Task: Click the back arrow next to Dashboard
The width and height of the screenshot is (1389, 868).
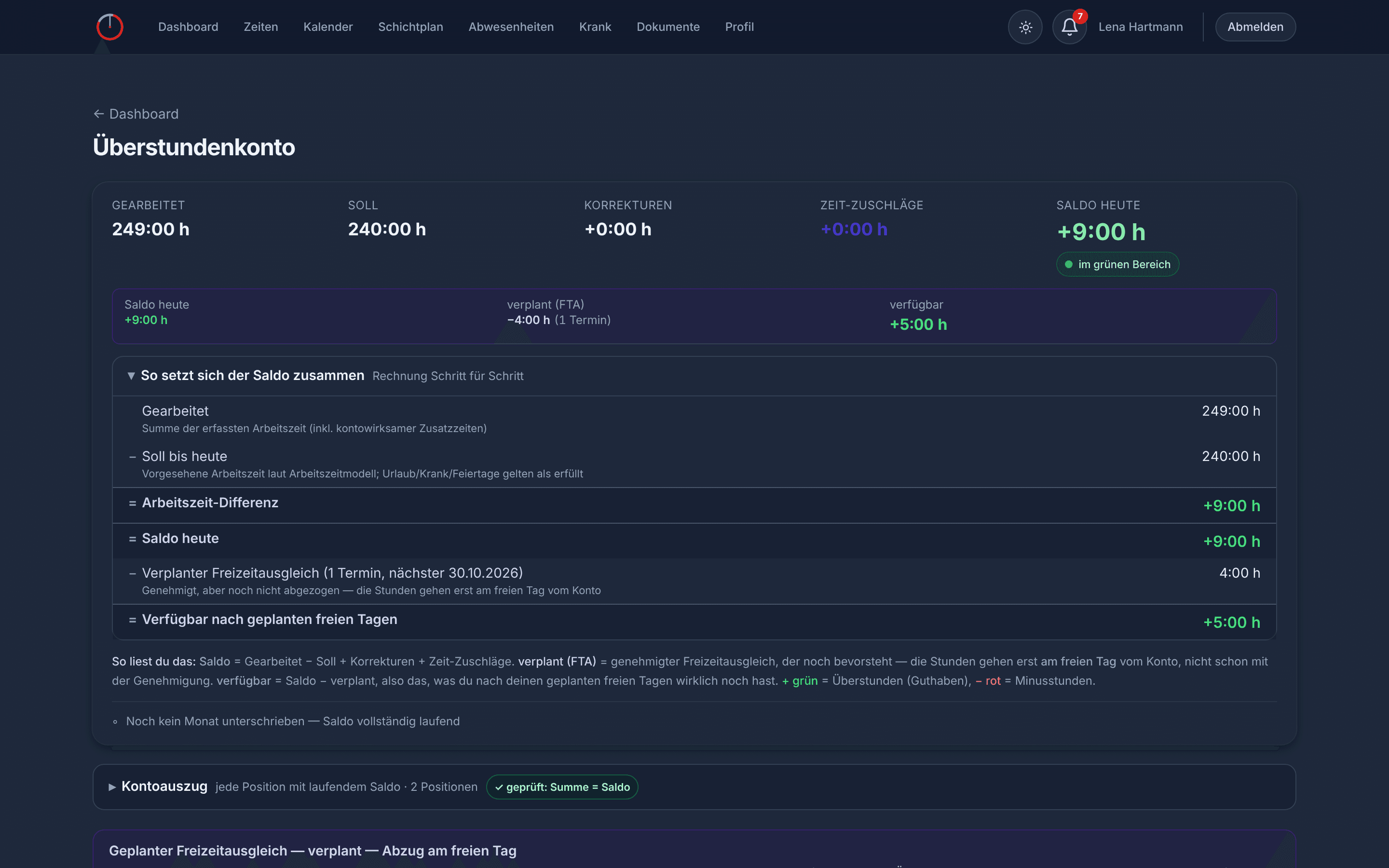Action: click(99, 114)
